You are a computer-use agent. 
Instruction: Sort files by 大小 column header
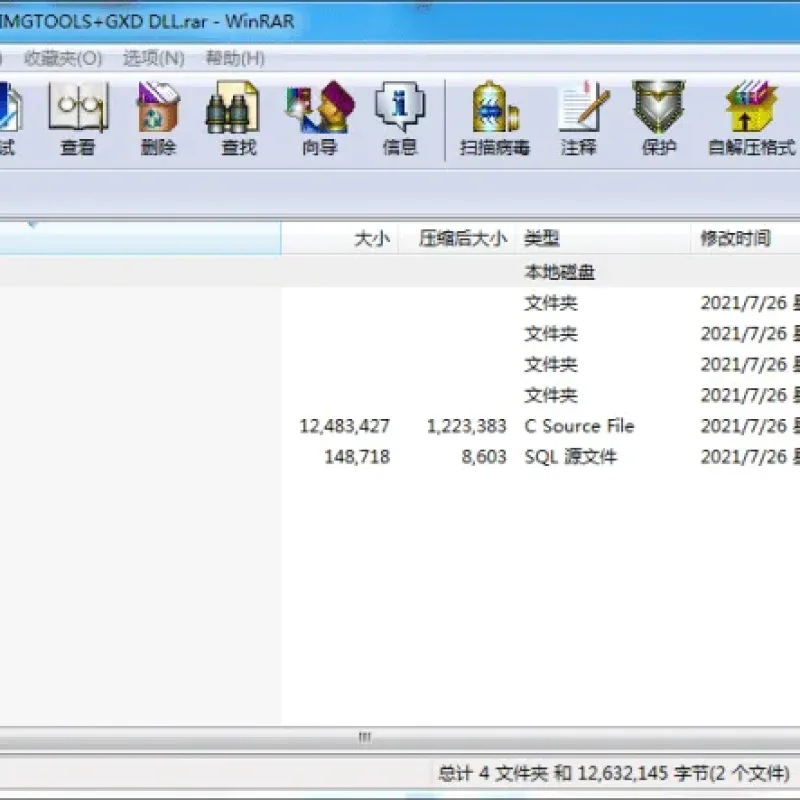point(340,238)
